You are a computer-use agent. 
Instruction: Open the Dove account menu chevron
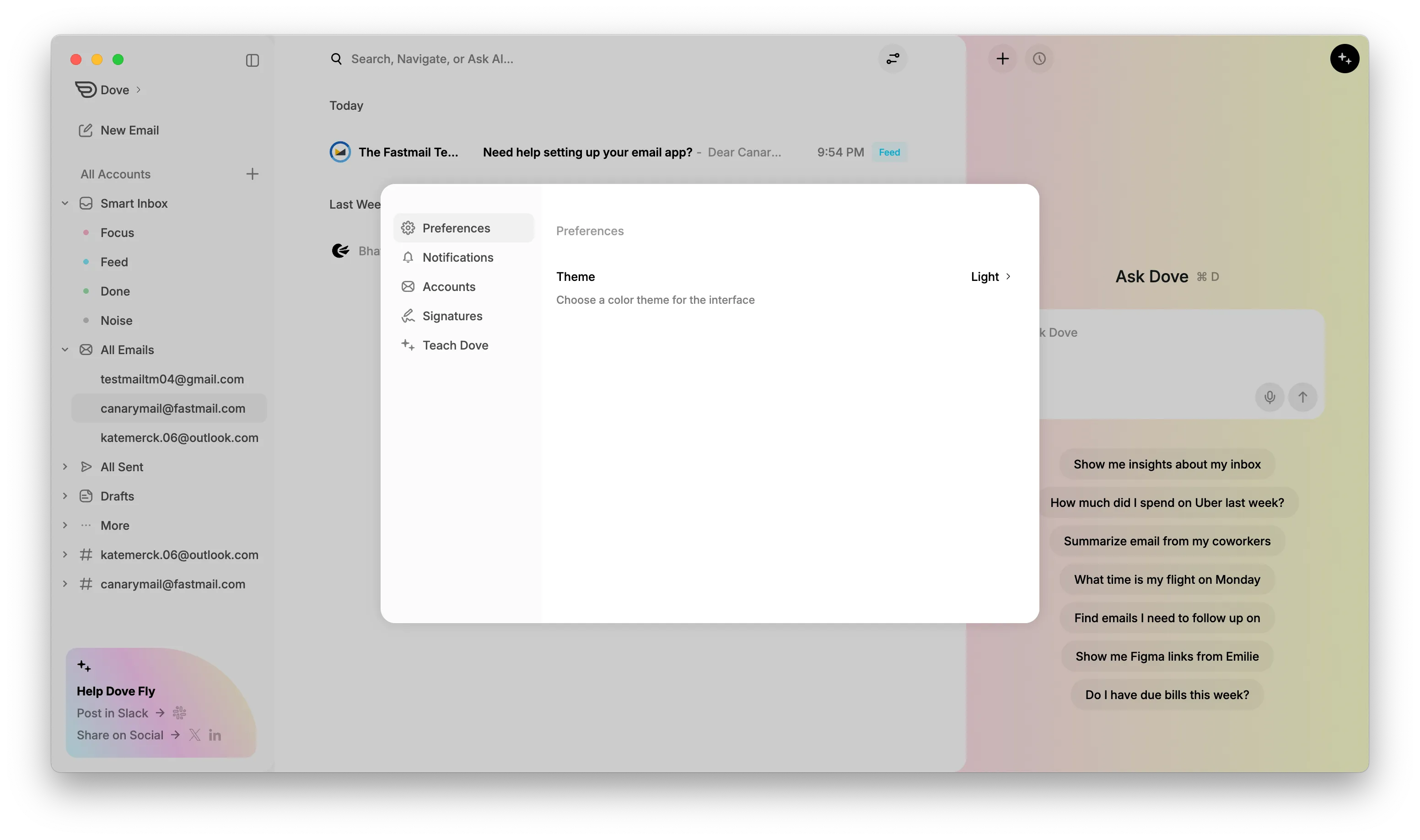coord(139,90)
